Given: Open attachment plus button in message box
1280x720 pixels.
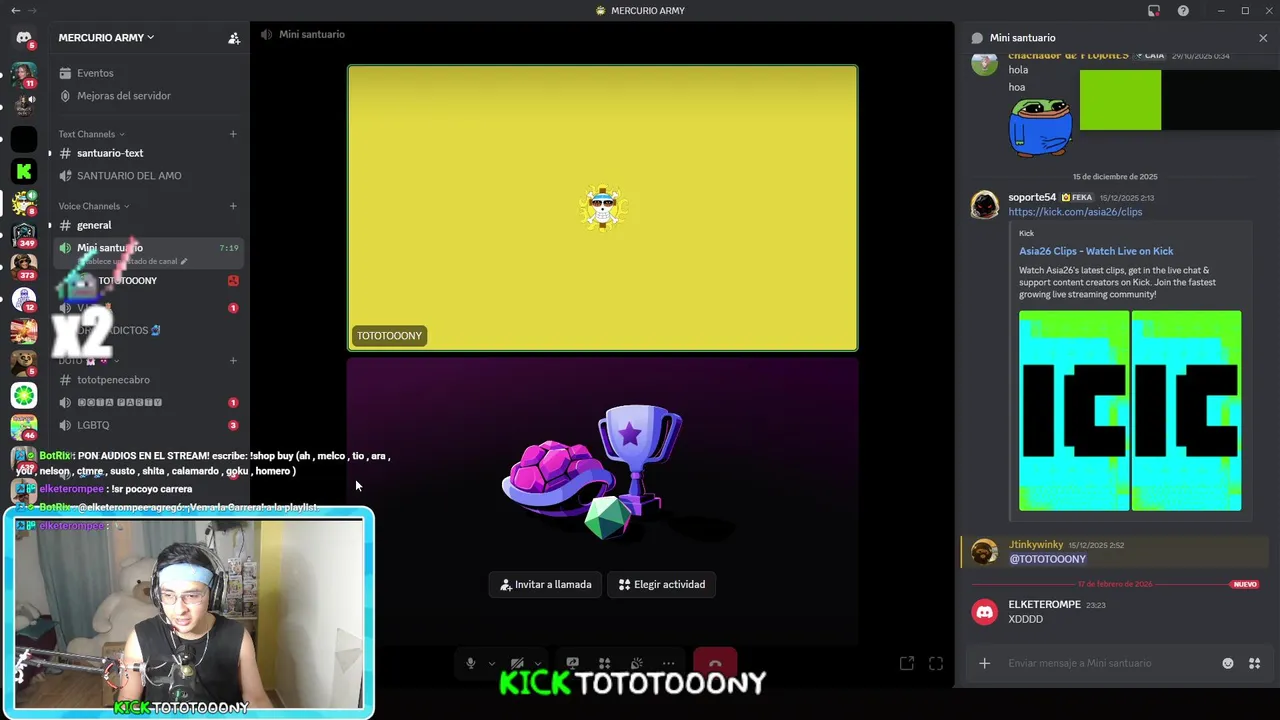Looking at the screenshot, I should pyautogui.click(x=984, y=663).
